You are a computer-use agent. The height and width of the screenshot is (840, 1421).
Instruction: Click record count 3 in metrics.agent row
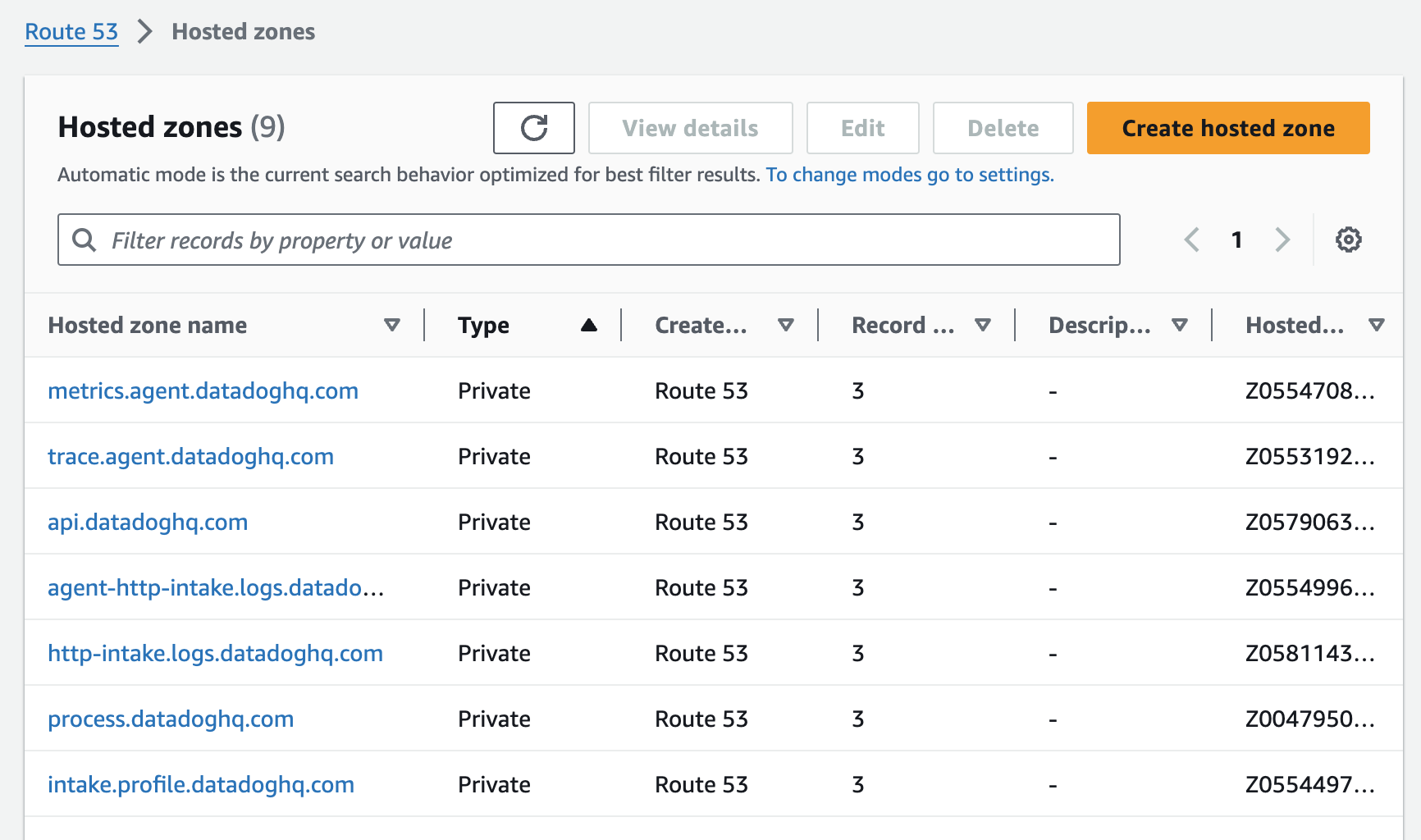pyautogui.click(x=858, y=390)
